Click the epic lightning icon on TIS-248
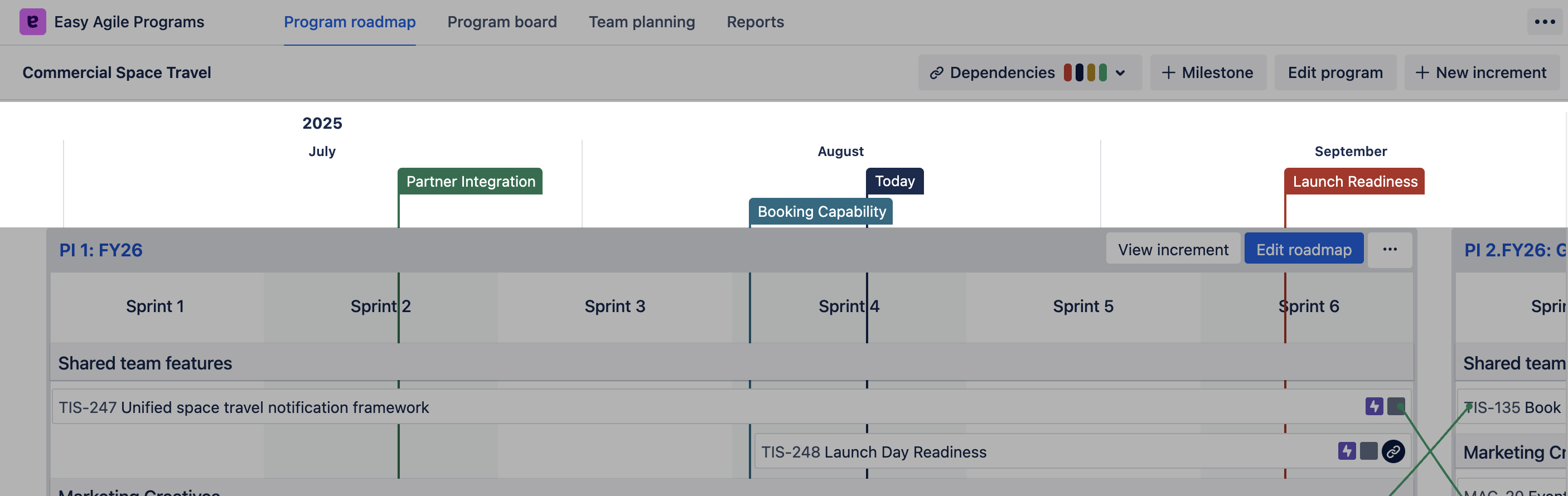Screen dimensions: 1568x496 1347,451
